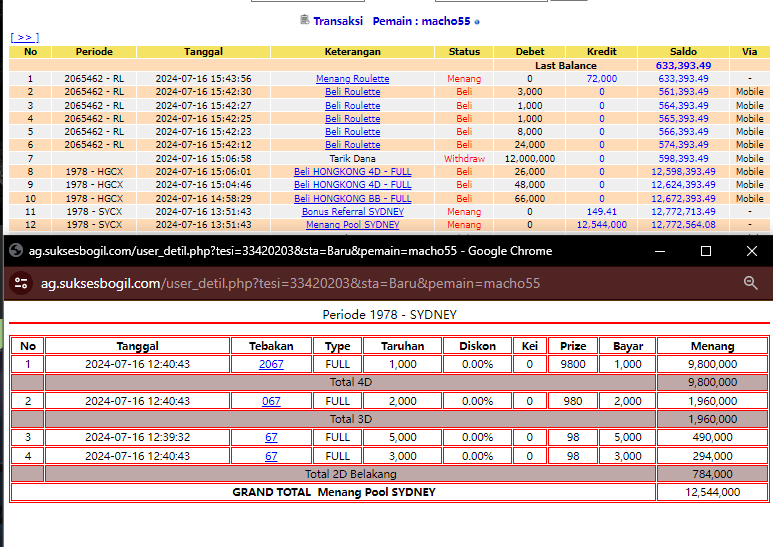The image size is (773, 547).
Task: Click the Menang amount 490,000
Action: [712, 438]
